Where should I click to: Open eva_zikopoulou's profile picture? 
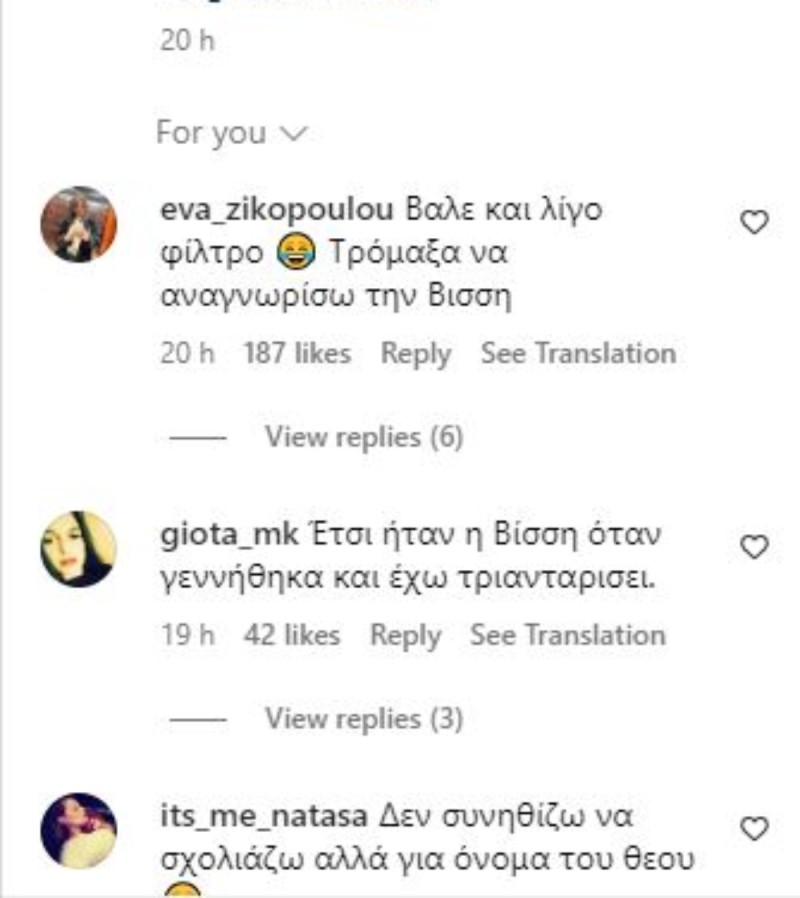point(78,224)
